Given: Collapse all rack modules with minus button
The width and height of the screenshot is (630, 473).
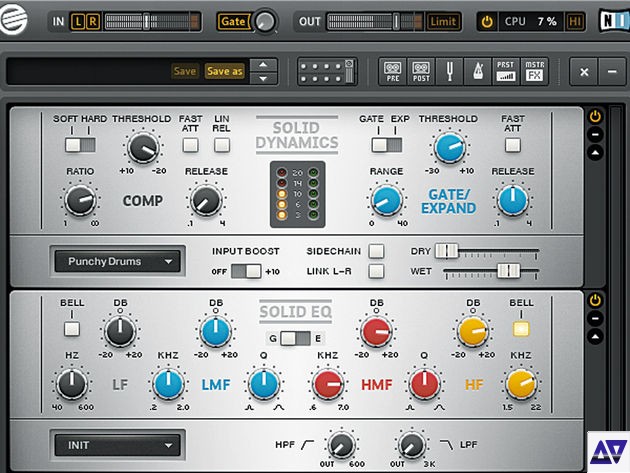Looking at the screenshot, I should 612,72.
